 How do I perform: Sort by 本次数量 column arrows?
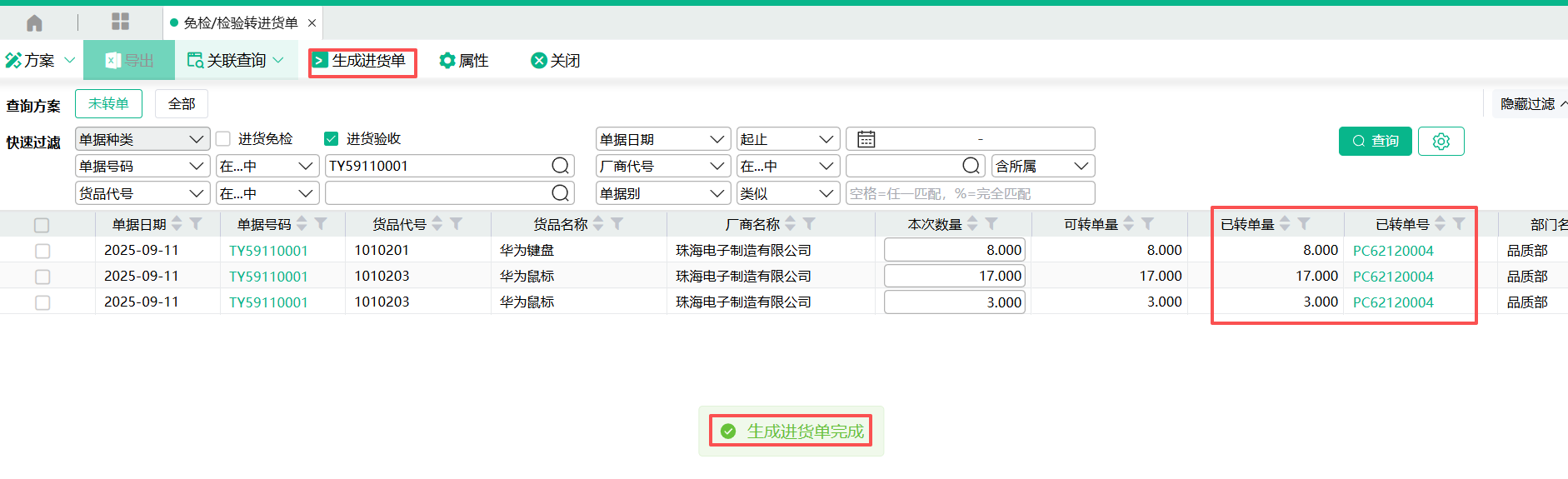tap(972, 224)
